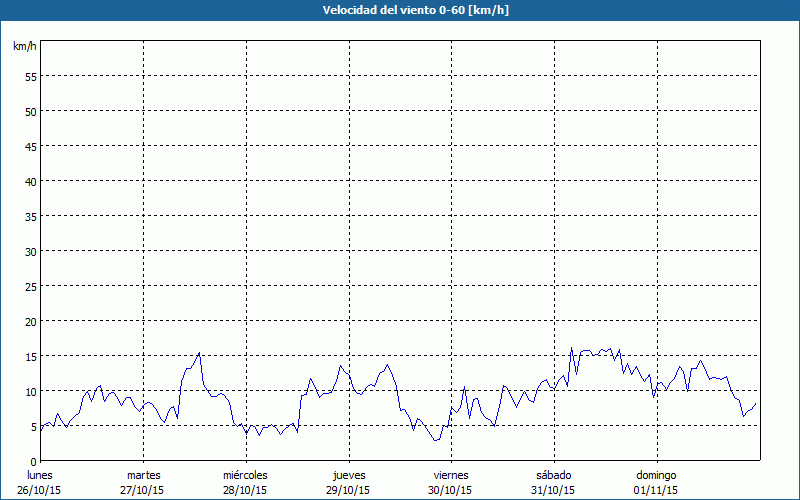
Task: Click the 45 y-axis tick label
Action: [30, 146]
